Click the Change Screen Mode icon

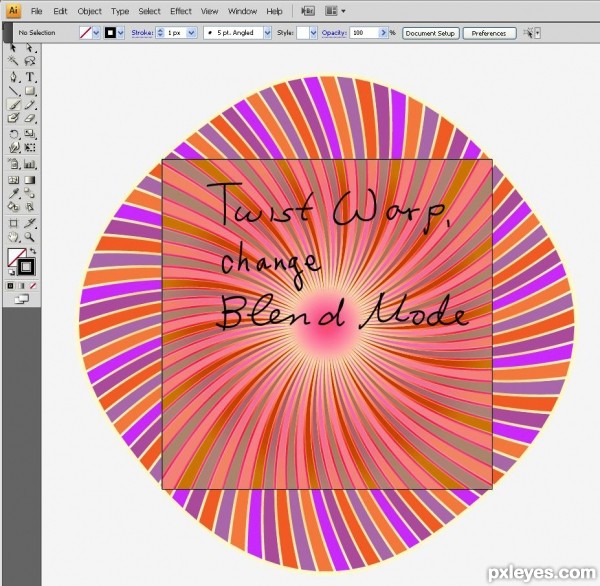pos(21,299)
